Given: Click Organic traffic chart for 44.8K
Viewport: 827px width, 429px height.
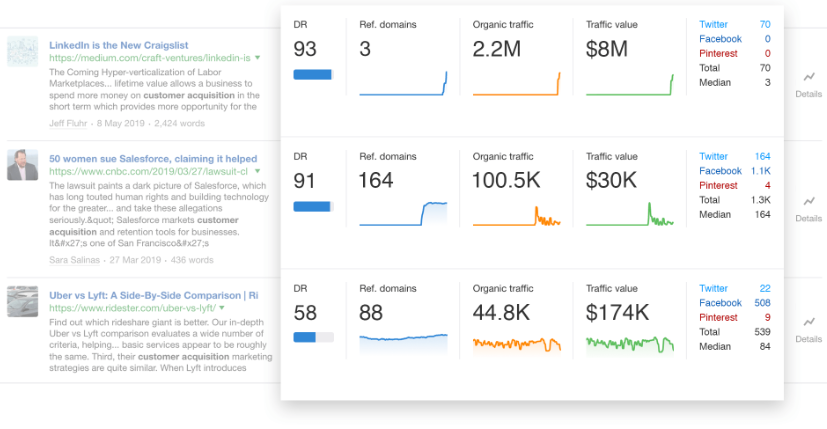Looking at the screenshot, I should pyautogui.click(x=516, y=345).
